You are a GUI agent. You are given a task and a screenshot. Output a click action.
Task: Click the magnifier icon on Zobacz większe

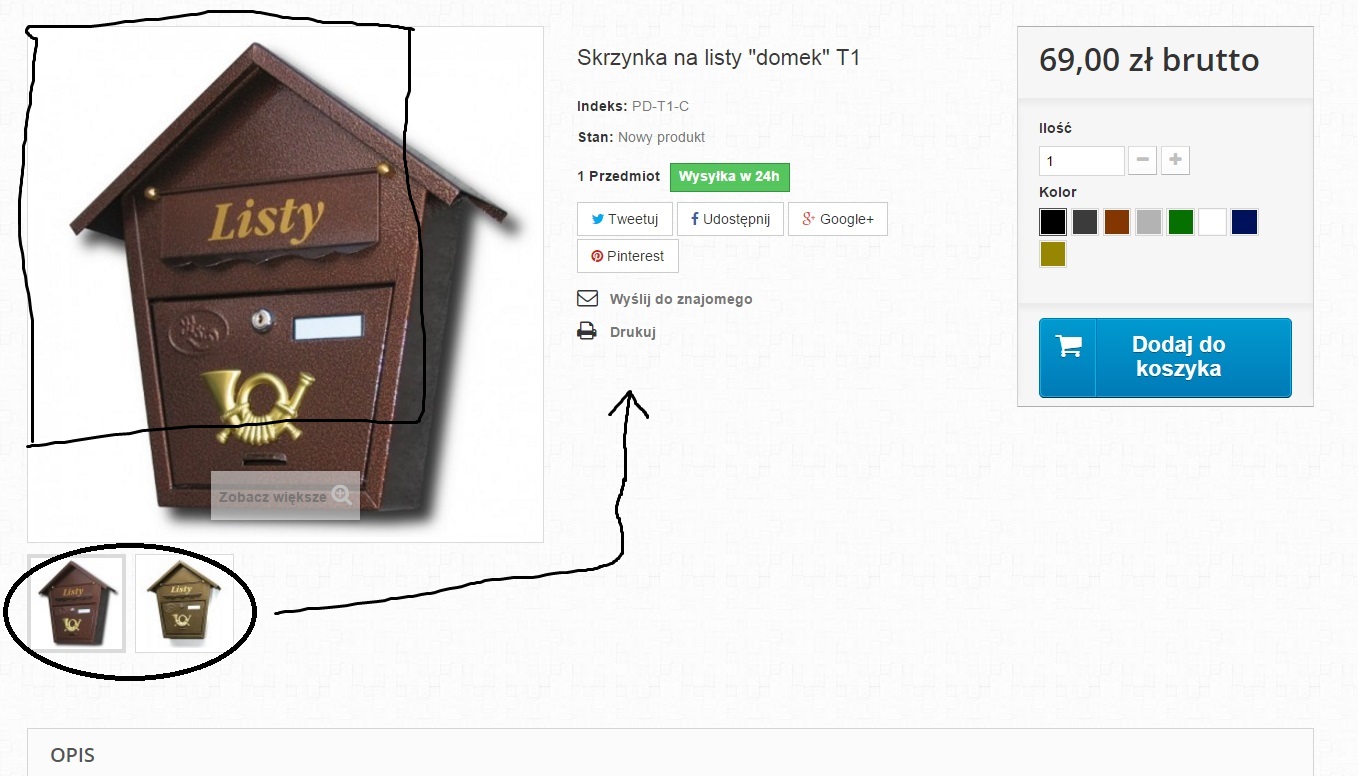342,495
